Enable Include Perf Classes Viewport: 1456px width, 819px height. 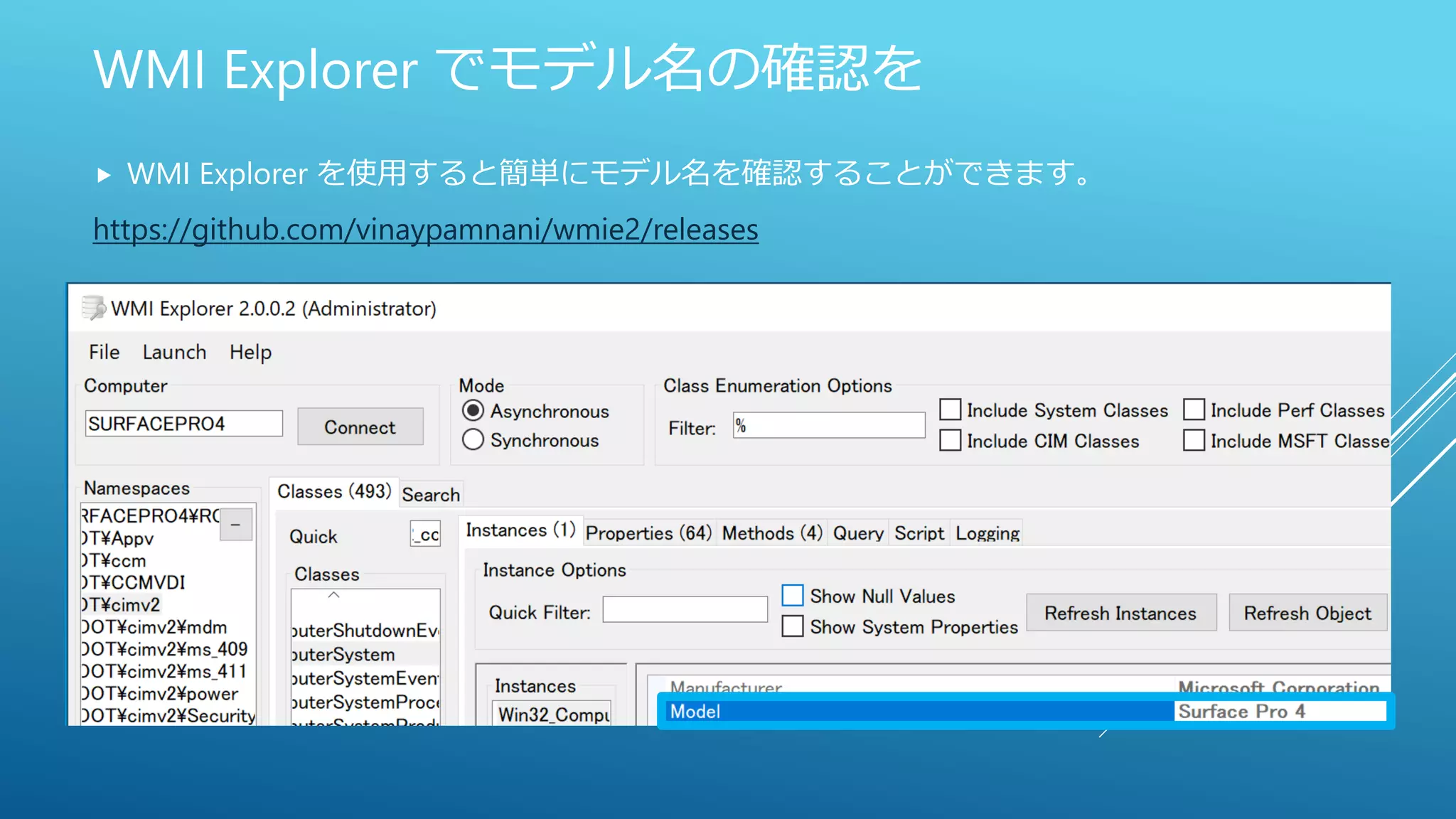1194,410
